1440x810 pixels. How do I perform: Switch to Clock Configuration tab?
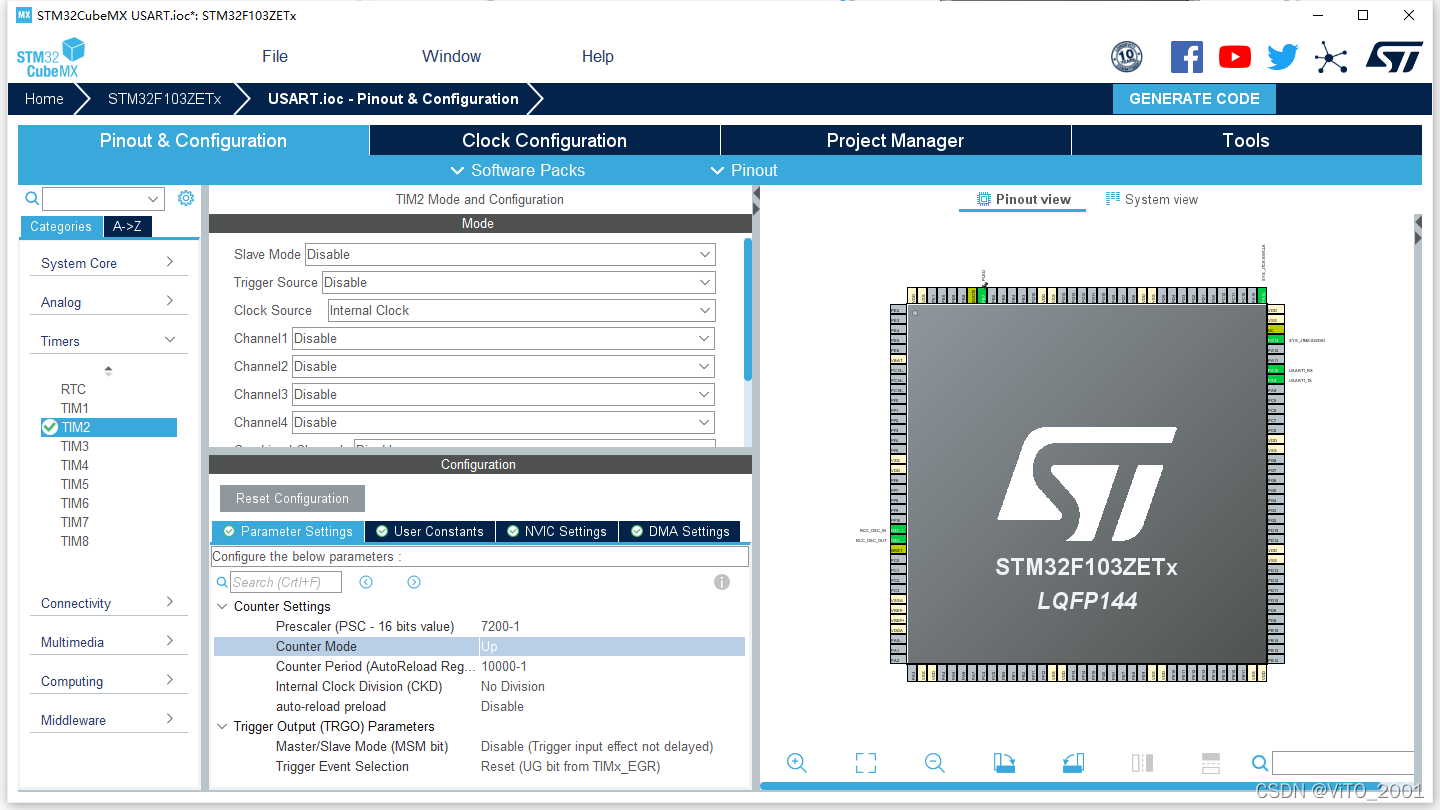coord(545,140)
